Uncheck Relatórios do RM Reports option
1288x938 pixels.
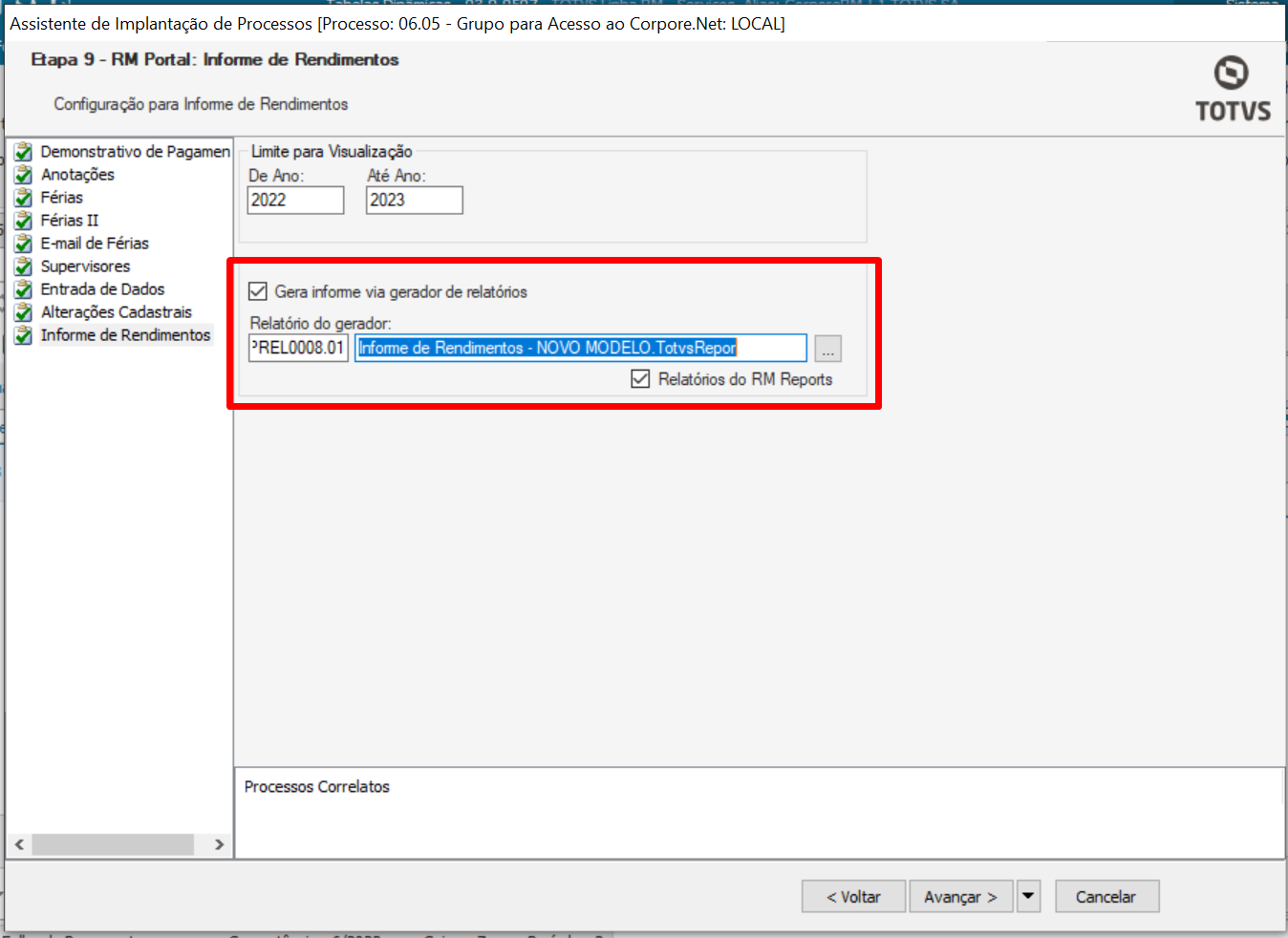pos(640,379)
